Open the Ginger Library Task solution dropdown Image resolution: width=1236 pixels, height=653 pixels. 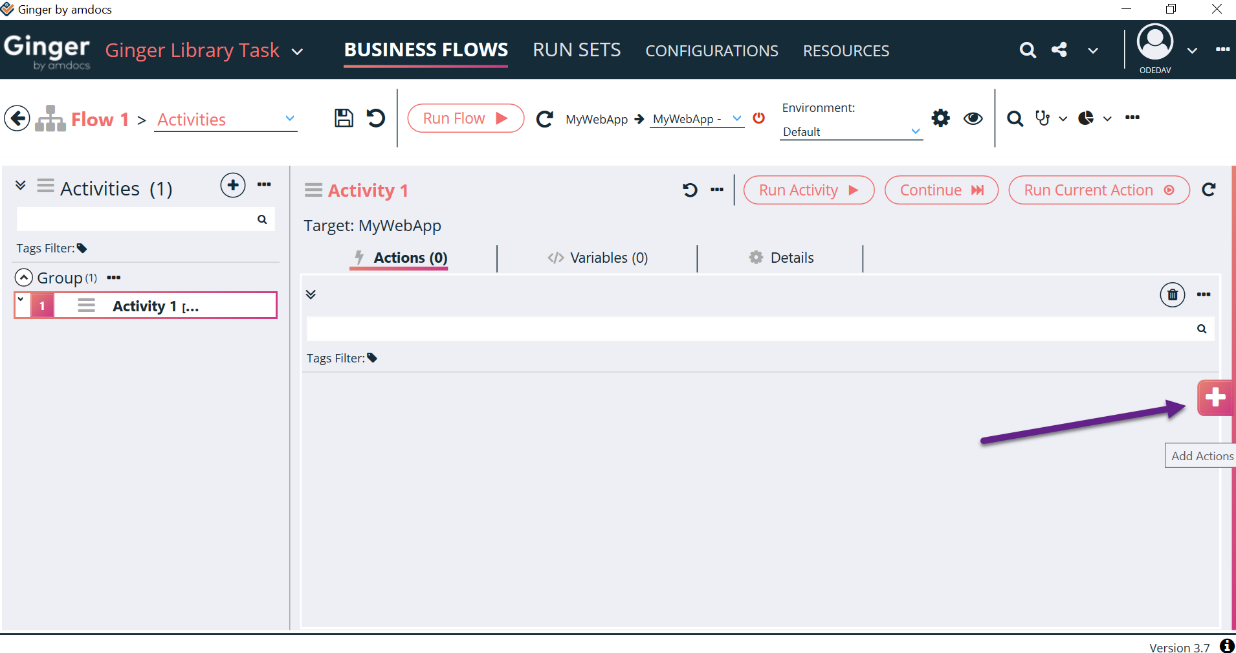(x=297, y=51)
